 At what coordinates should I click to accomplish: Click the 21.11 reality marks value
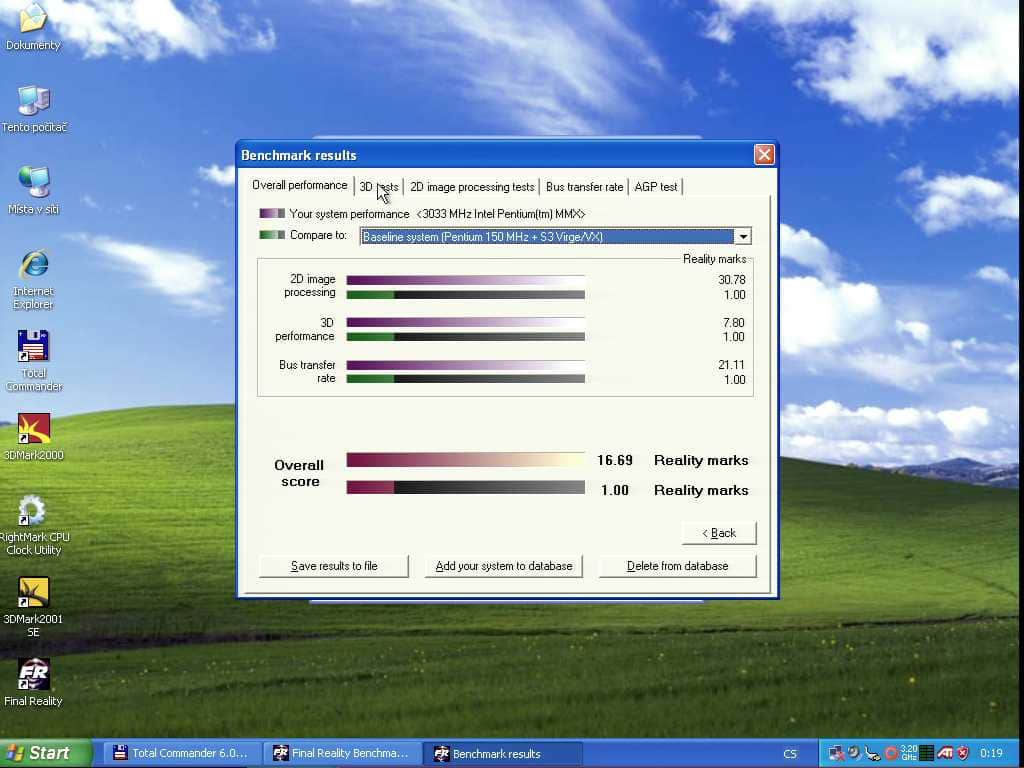(731, 365)
